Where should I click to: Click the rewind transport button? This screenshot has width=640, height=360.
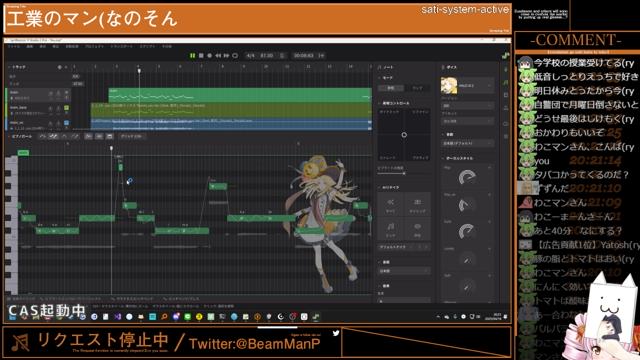[218, 56]
